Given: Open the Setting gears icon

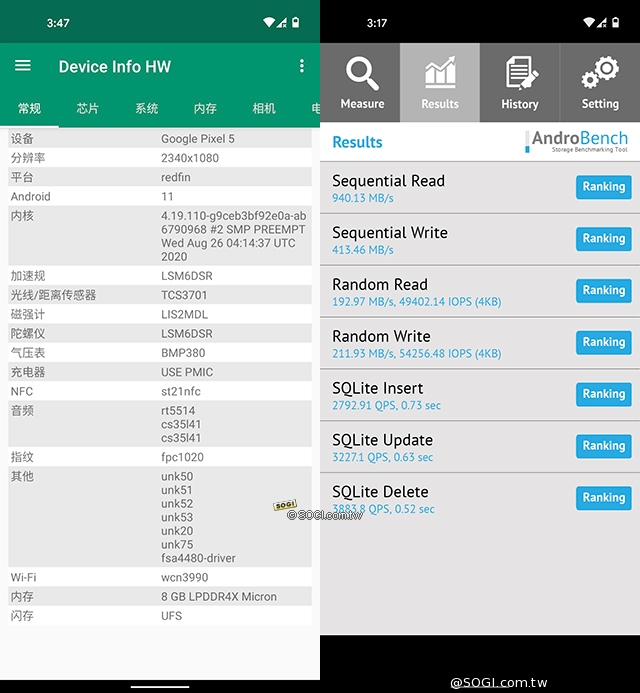Looking at the screenshot, I should coord(600,82).
